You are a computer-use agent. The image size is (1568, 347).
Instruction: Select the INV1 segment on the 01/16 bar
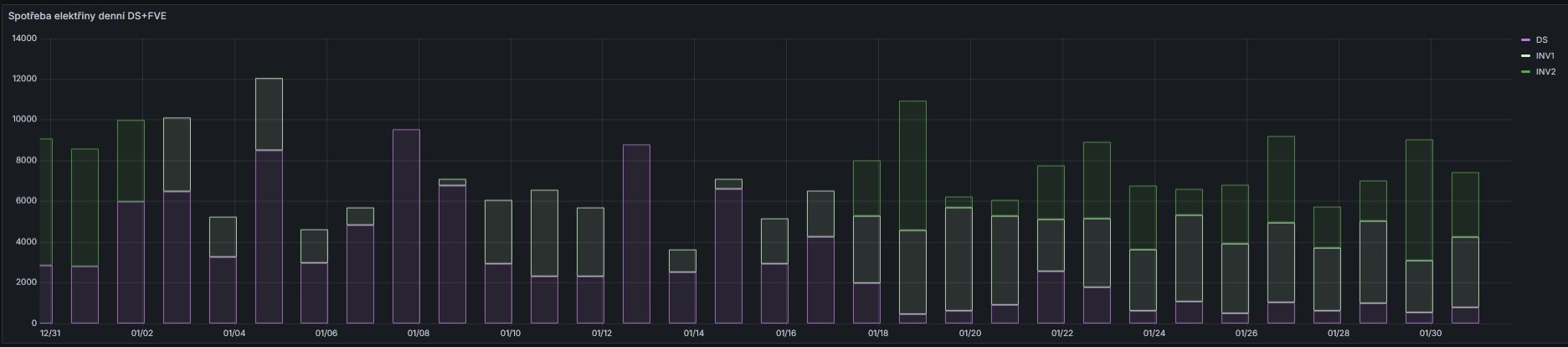tap(774, 241)
